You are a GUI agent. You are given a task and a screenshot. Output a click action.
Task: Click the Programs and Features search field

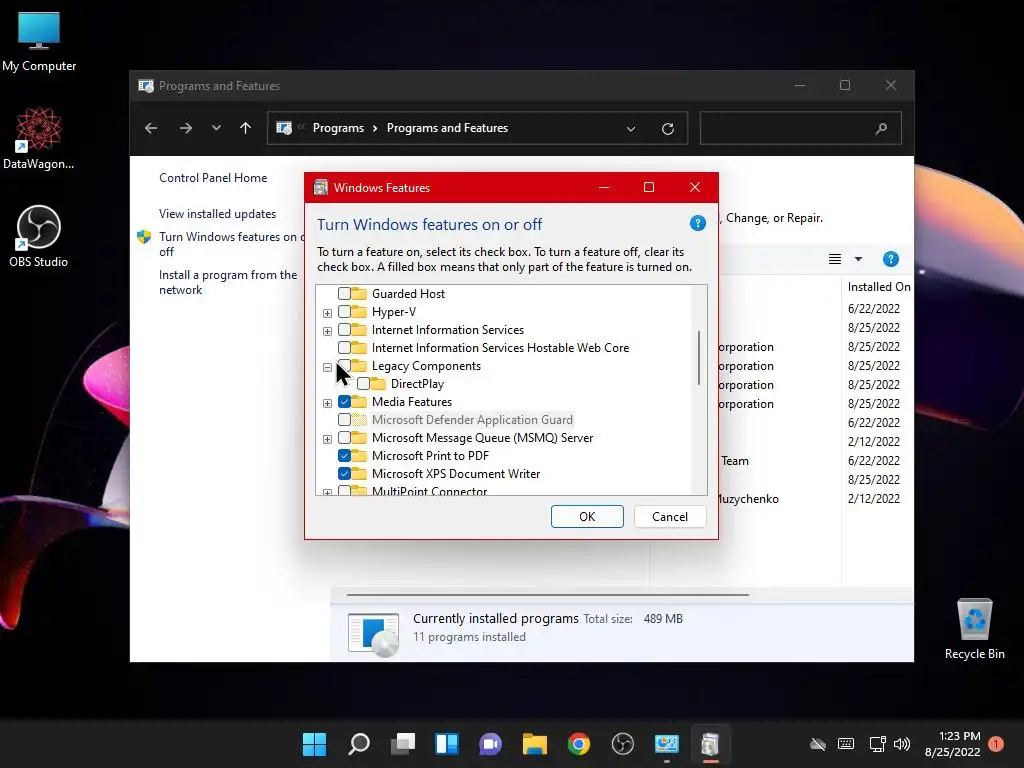point(801,128)
